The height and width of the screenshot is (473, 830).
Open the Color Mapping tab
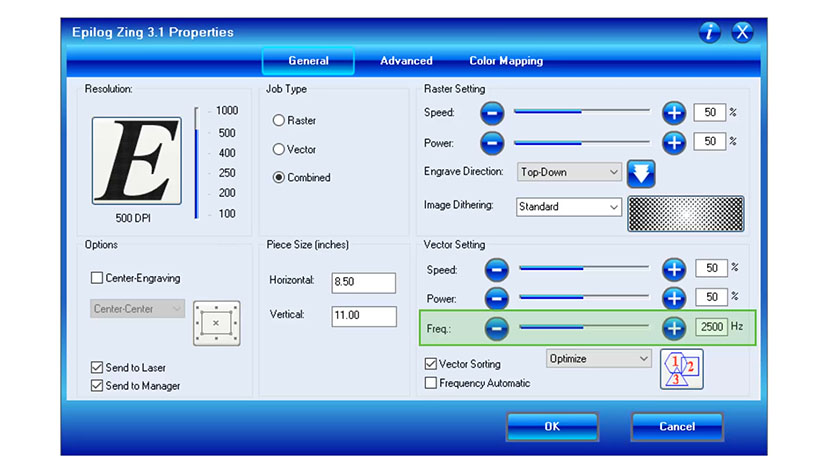[x=506, y=61]
